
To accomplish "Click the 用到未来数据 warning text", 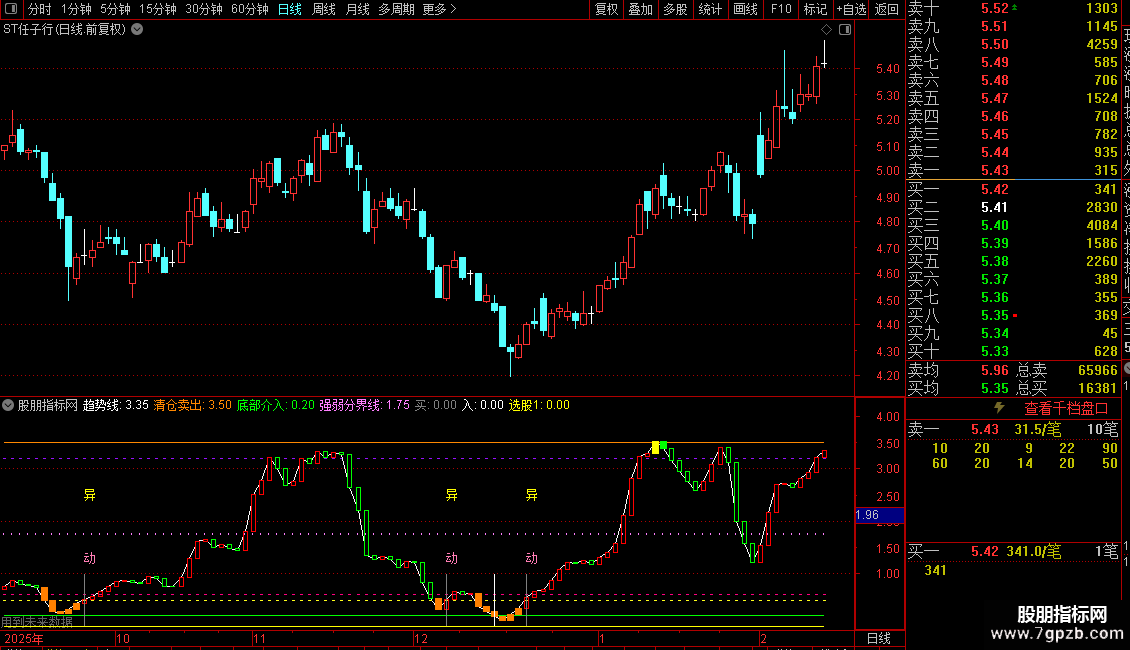I will point(37,622).
